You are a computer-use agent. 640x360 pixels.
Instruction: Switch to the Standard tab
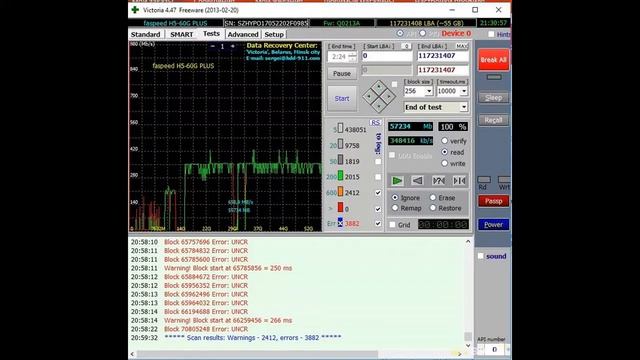pyautogui.click(x=146, y=34)
